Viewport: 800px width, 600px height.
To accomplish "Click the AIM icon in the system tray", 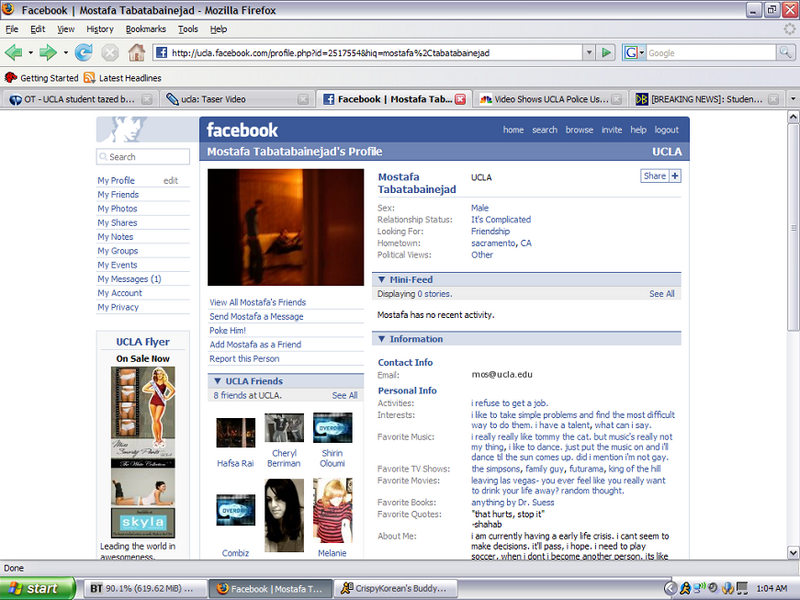I will pos(685,588).
